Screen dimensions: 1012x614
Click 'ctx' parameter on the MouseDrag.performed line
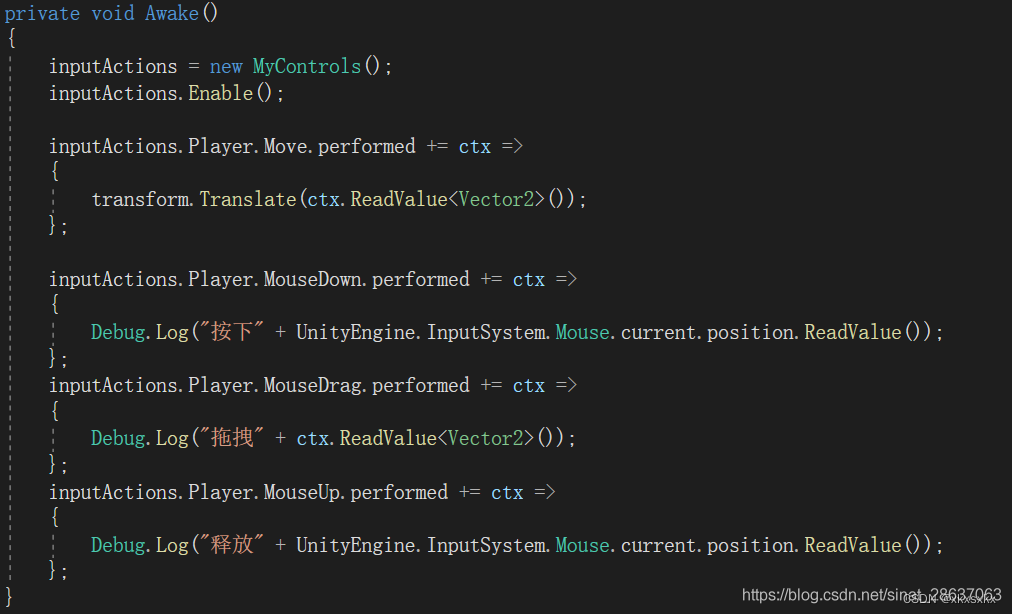529,386
